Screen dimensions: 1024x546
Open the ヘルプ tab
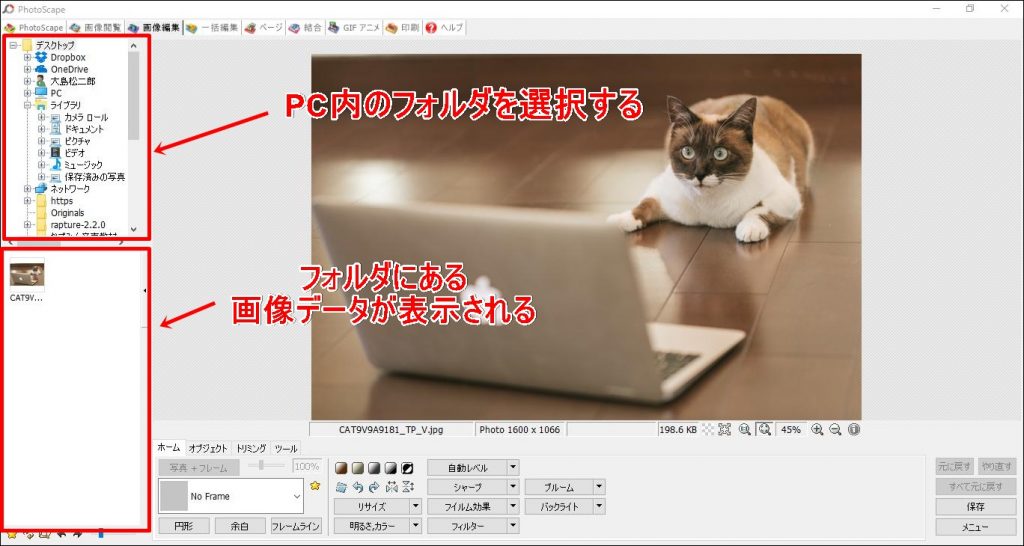point(444,27)
